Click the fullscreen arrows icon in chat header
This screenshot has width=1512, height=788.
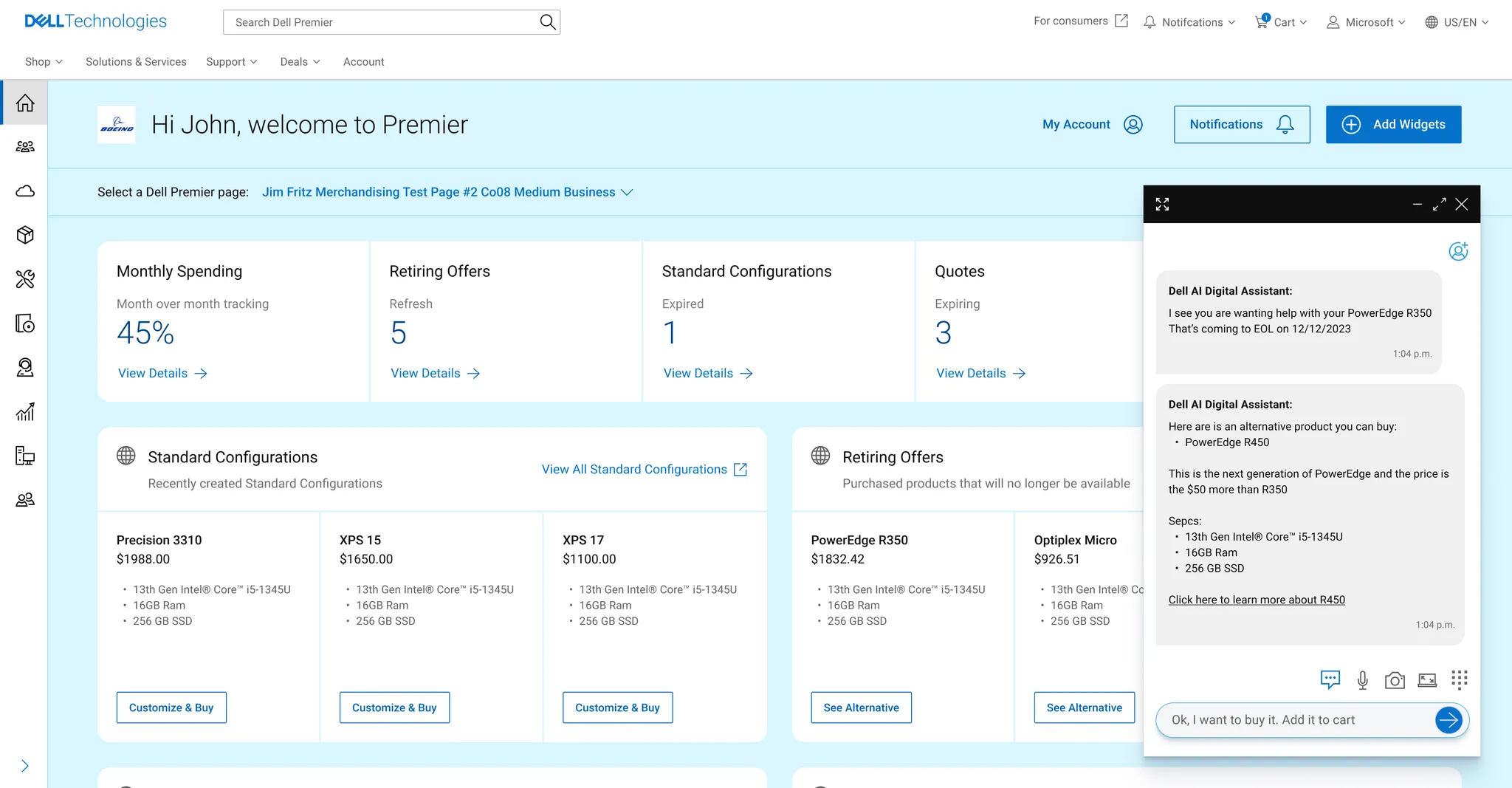tap(1162, 205)
